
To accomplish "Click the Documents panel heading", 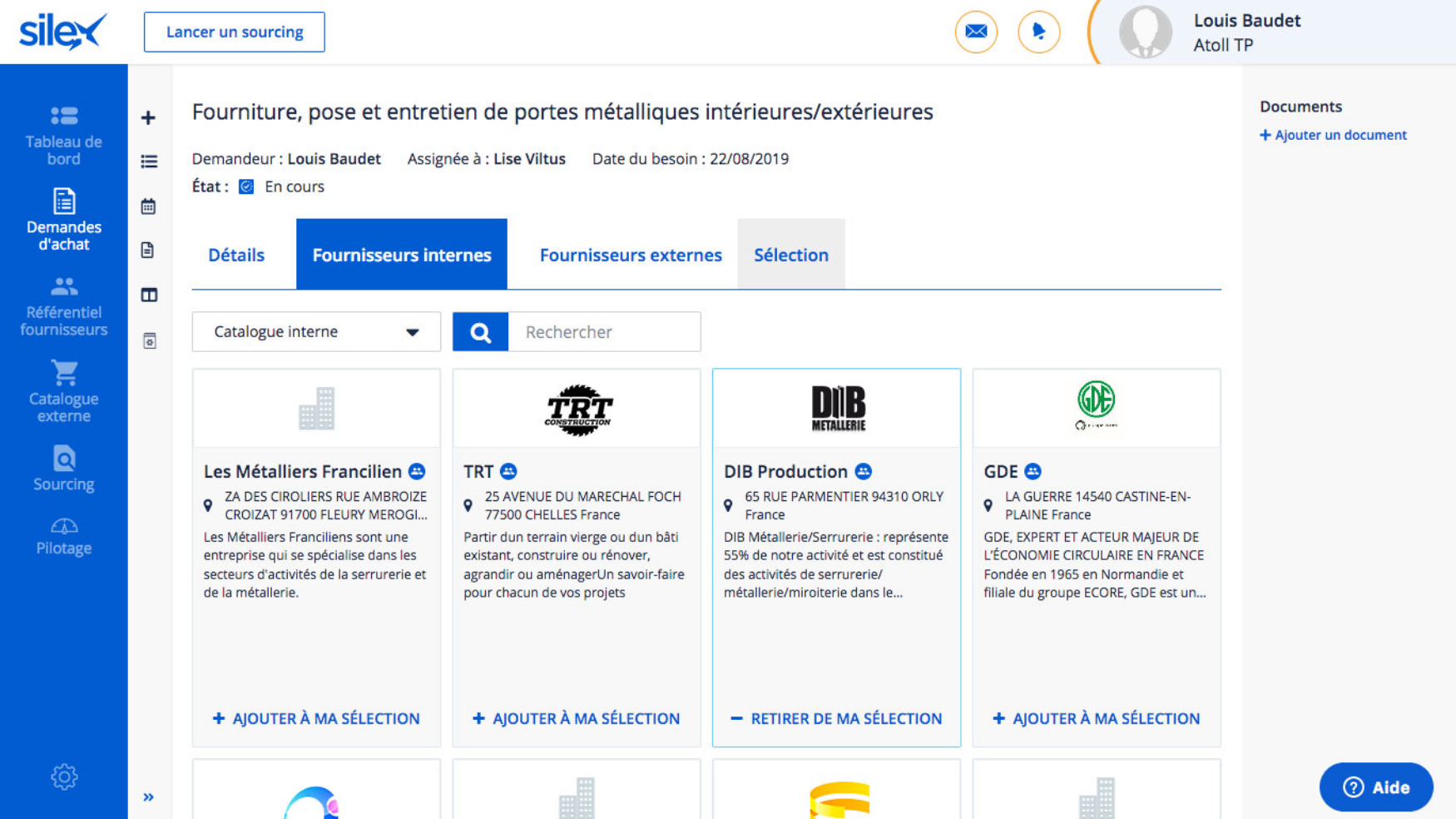I will coord(1300,107).
